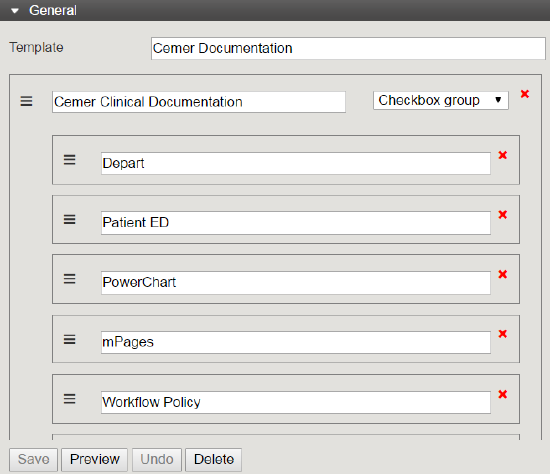The width and height of the screenshot is (550, 474).
Task: Collapse the General section triangle
Action: click(15, 11)
